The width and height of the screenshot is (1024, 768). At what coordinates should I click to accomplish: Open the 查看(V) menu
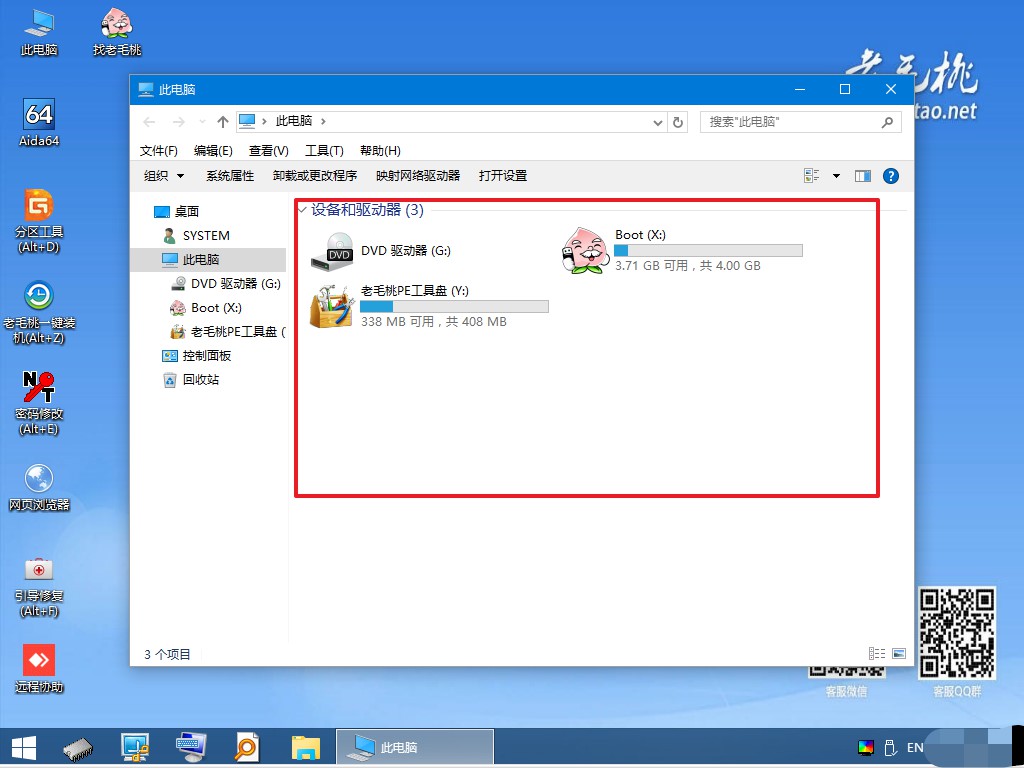pos(268,151)
